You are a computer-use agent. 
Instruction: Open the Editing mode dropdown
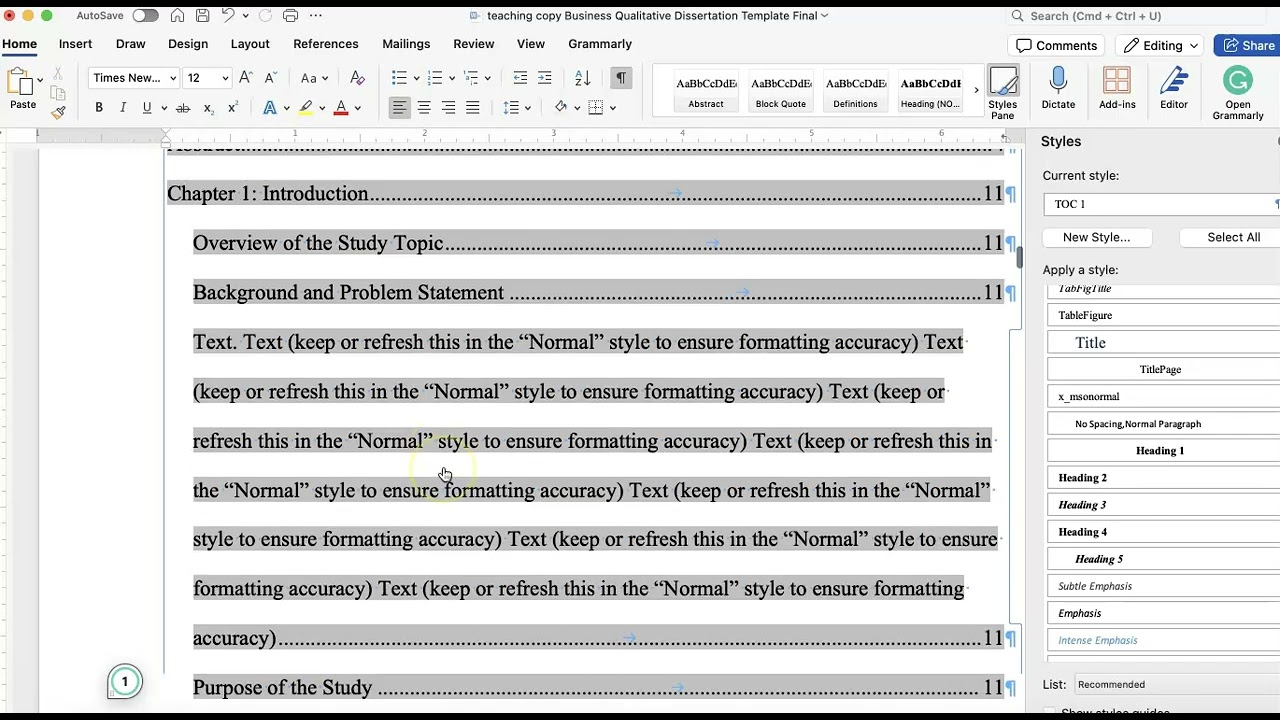coord(1160,46)
